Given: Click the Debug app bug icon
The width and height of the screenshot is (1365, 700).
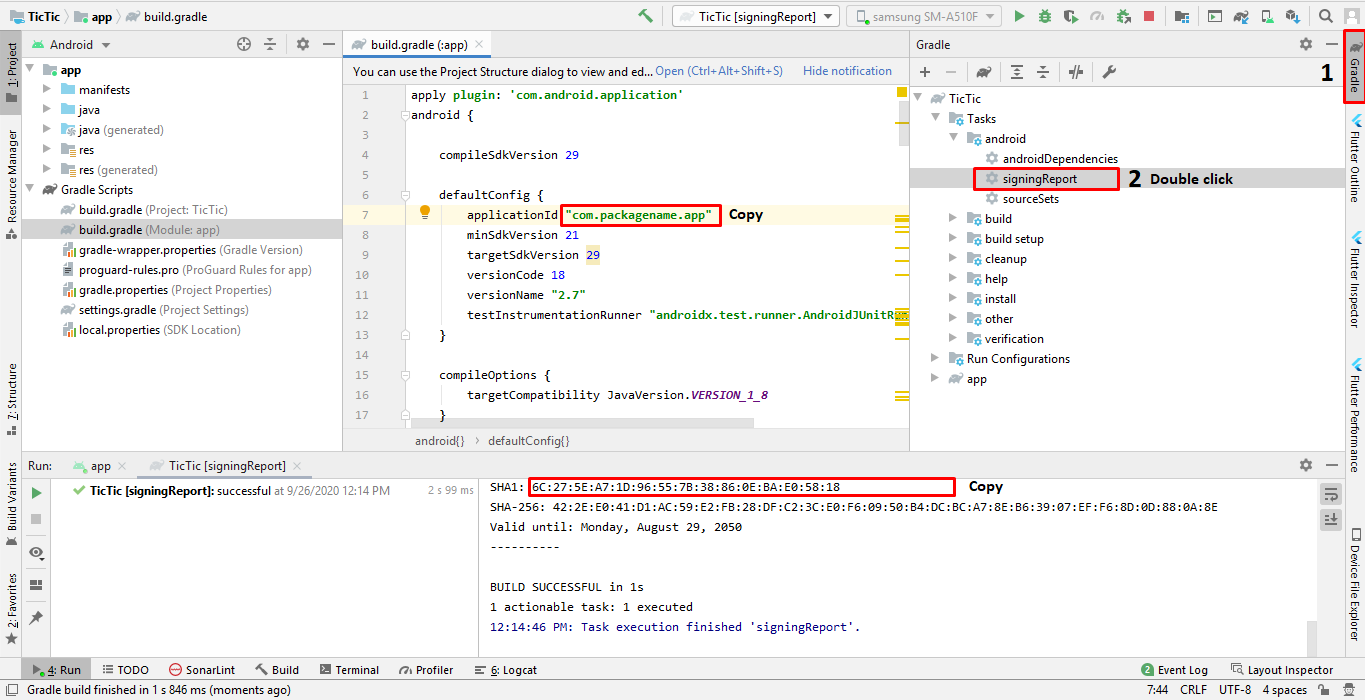Looking at the screenshot, I should (1045, 16).
